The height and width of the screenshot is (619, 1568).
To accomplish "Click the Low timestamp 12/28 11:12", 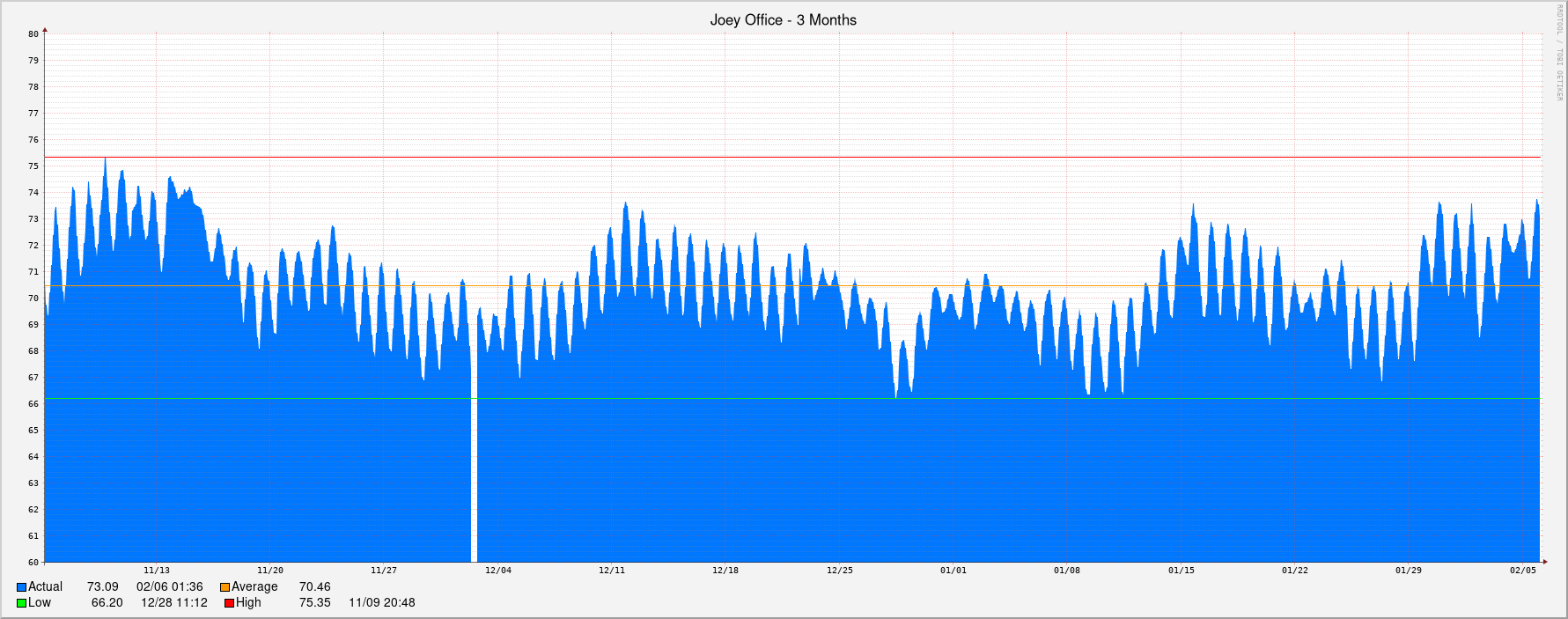I will click(x=174, y=603).
